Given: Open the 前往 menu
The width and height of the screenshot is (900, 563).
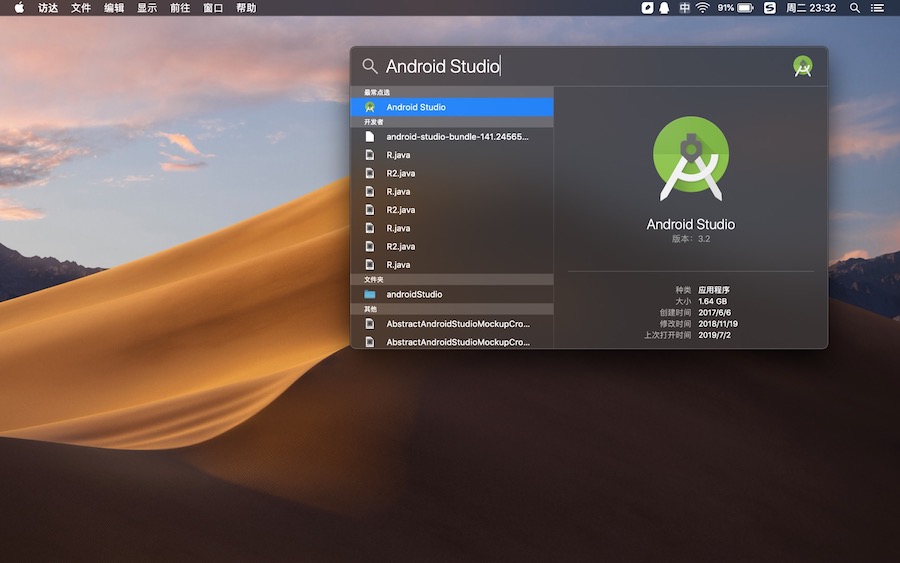Looking at the screenshot, I should pyautogui.click(x=180, y=7).
